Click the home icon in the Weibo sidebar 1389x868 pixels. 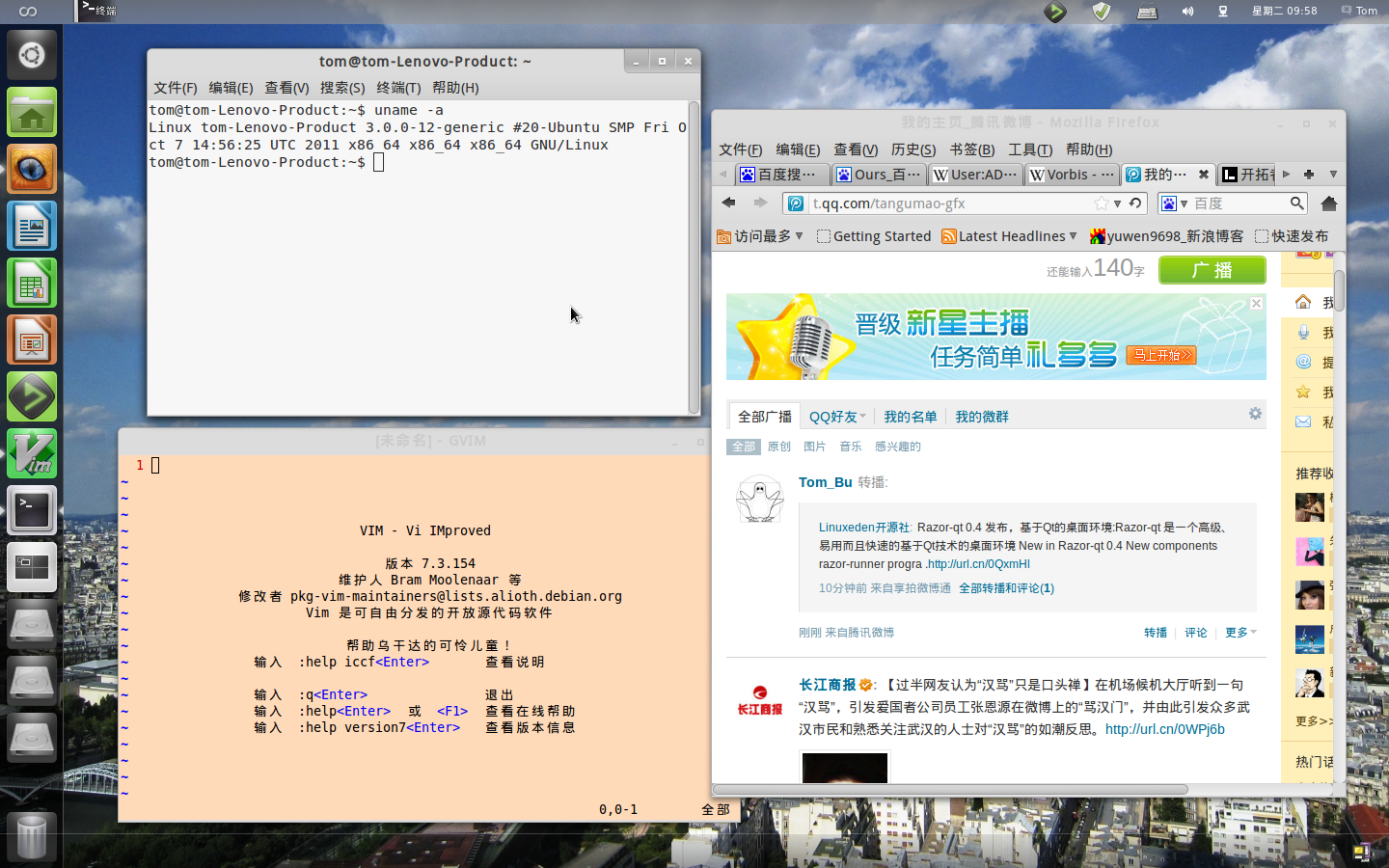tap(1303, 303)
